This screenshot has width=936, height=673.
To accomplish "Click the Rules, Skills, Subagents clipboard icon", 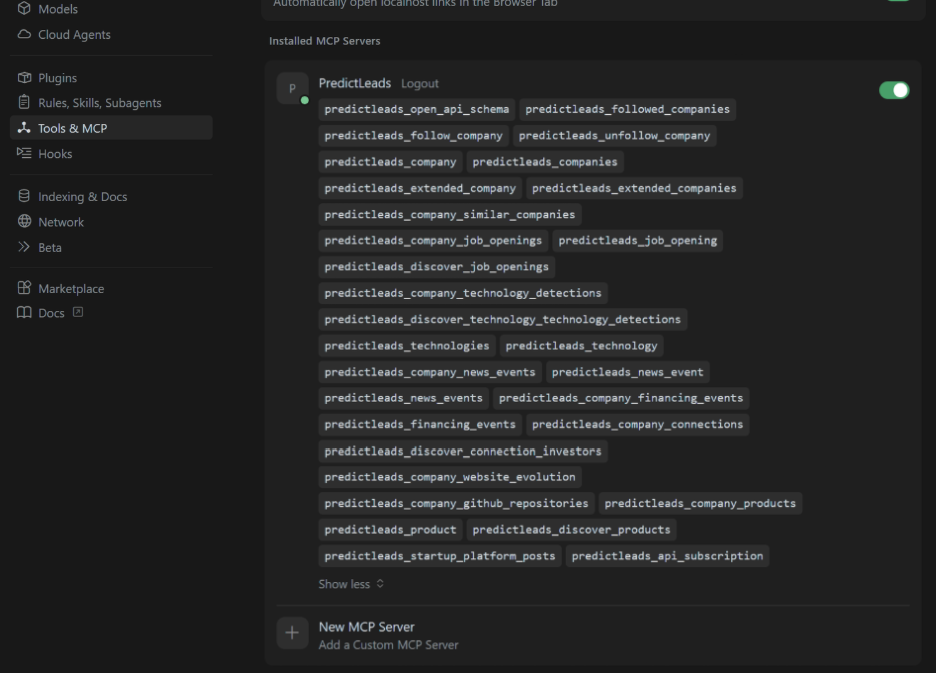I will pos(24,102).
